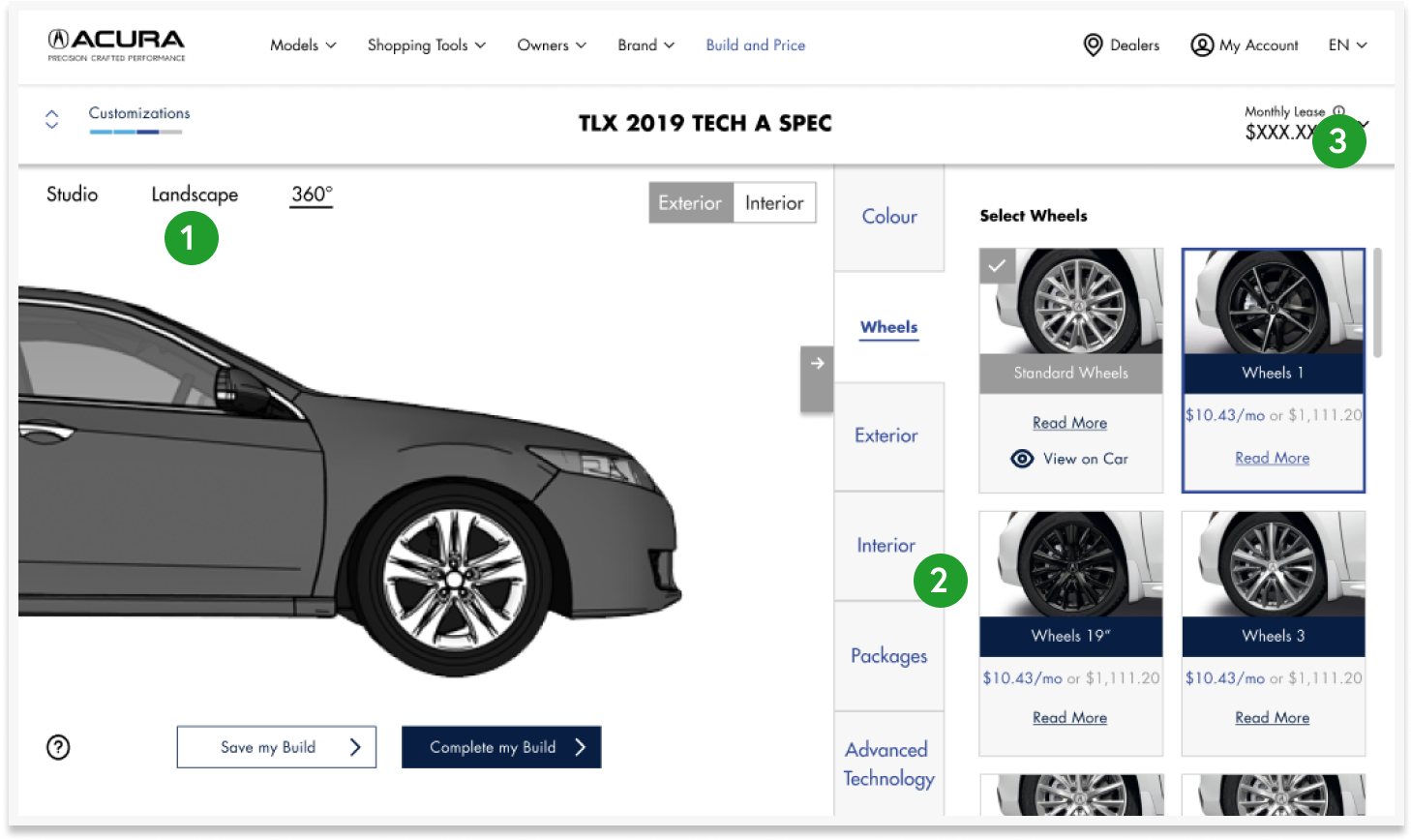
Task: Toggle View on Car eye icon
Action: click(x=1022, y=459)
